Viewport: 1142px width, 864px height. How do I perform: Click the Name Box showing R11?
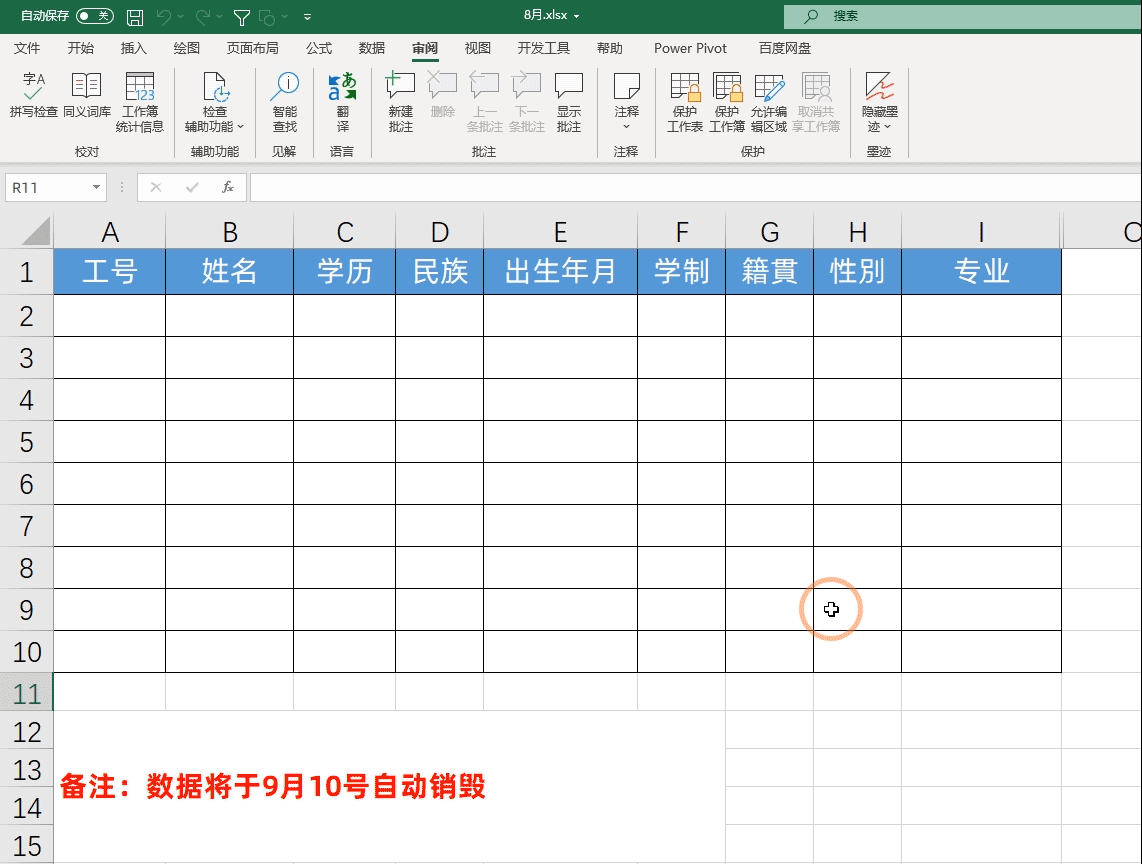48,188
